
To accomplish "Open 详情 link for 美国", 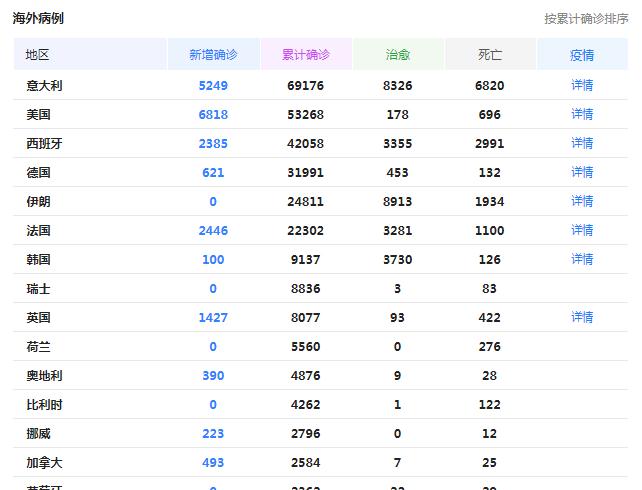I will click(x=582, y=114).
